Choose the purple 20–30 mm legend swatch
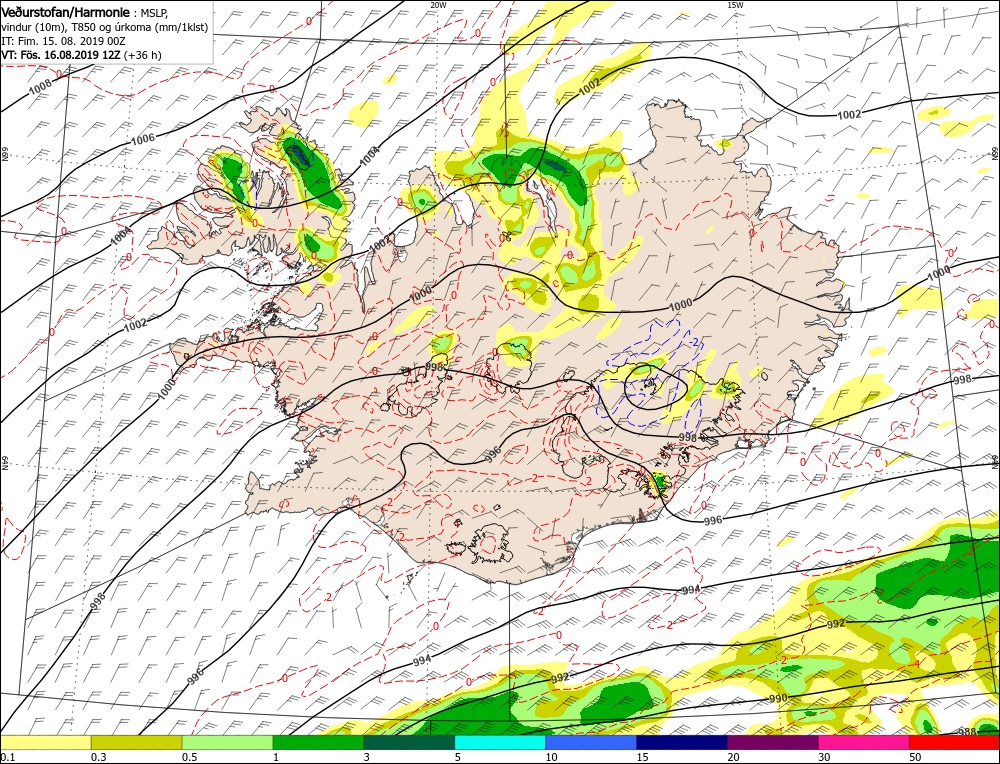This screenshot has width=1000, height=764. pos(772,742)
